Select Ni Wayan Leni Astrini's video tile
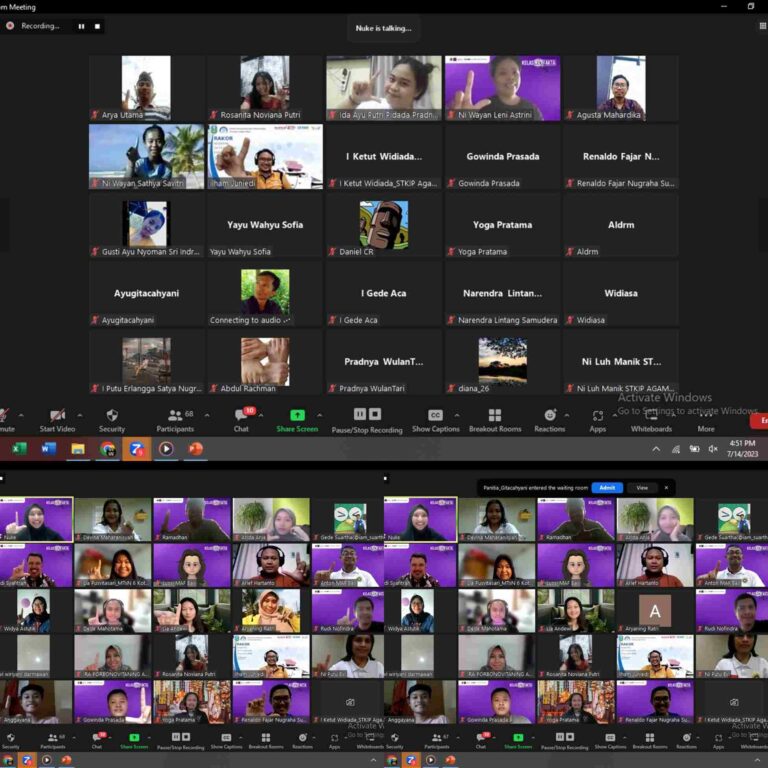The height and width of the screenshot is (768, 768). pyautogui.click(x=503, y=88)
